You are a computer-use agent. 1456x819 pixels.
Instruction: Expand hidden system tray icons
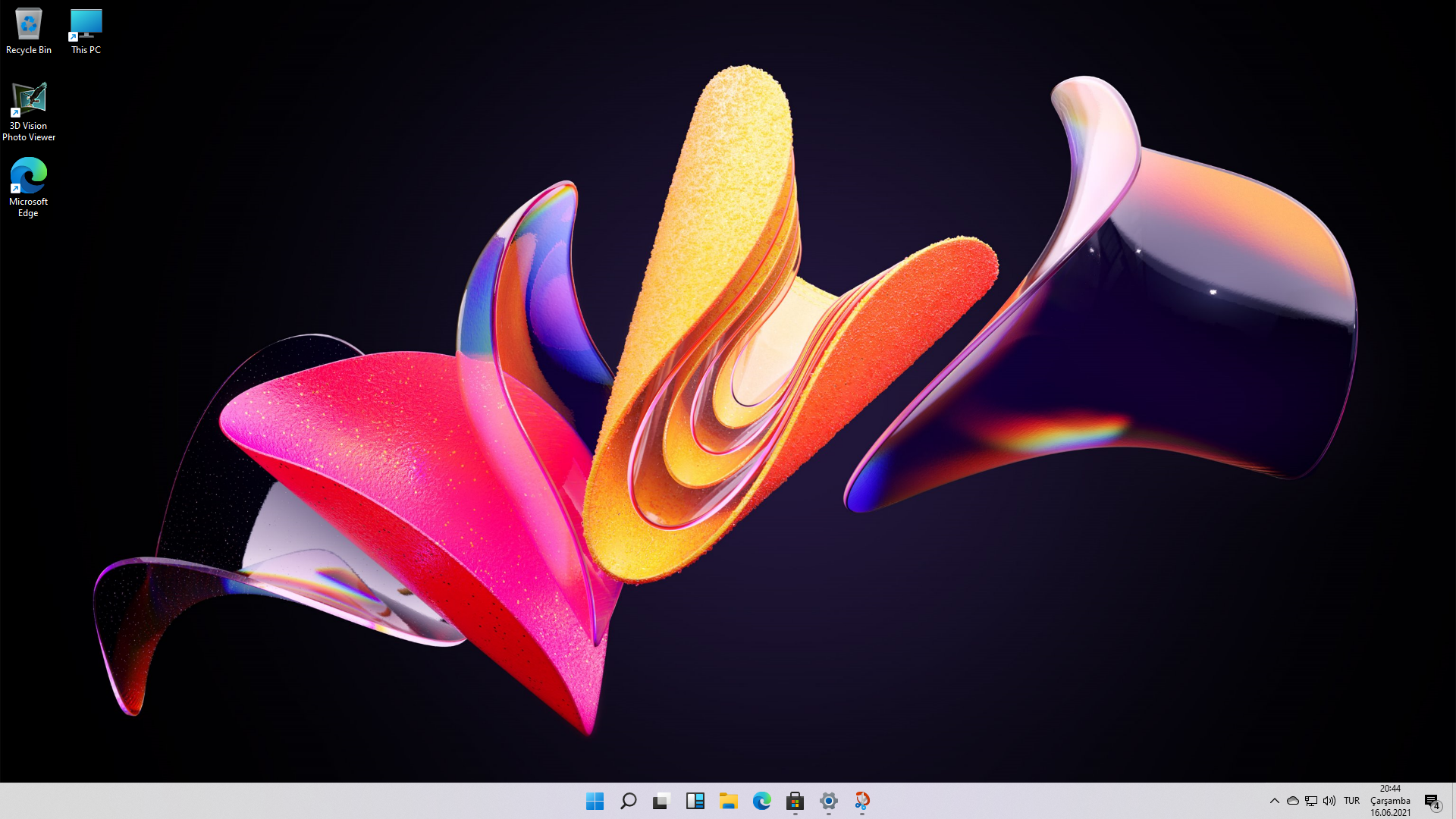(x=1275, y=801)
